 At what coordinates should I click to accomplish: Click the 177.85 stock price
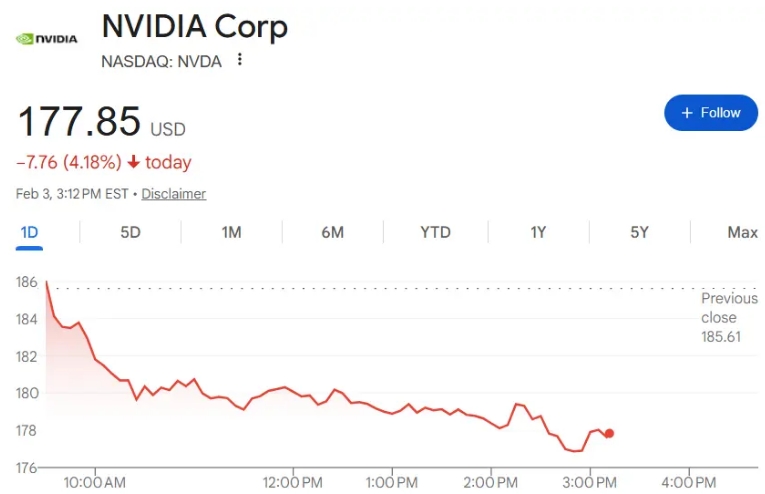pyautogui.click(x=79, y=122)
